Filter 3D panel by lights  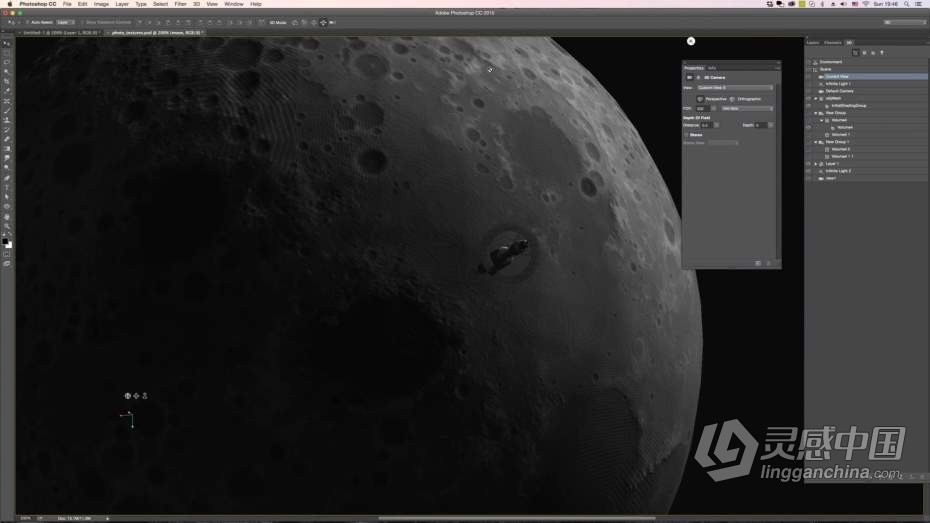tap(882, 53)
